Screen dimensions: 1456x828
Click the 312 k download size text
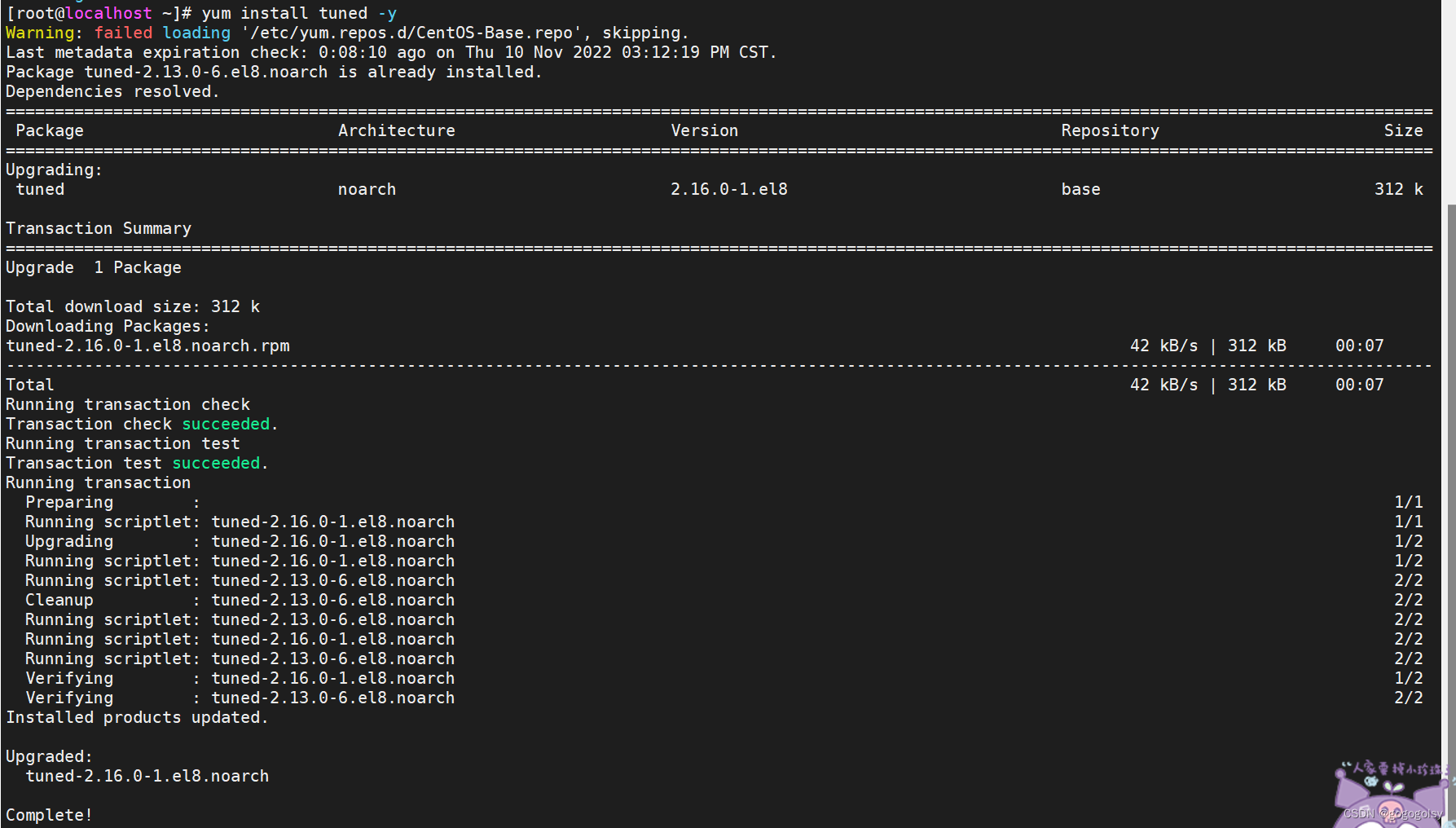pyautogui.click(x=235, y=306)
